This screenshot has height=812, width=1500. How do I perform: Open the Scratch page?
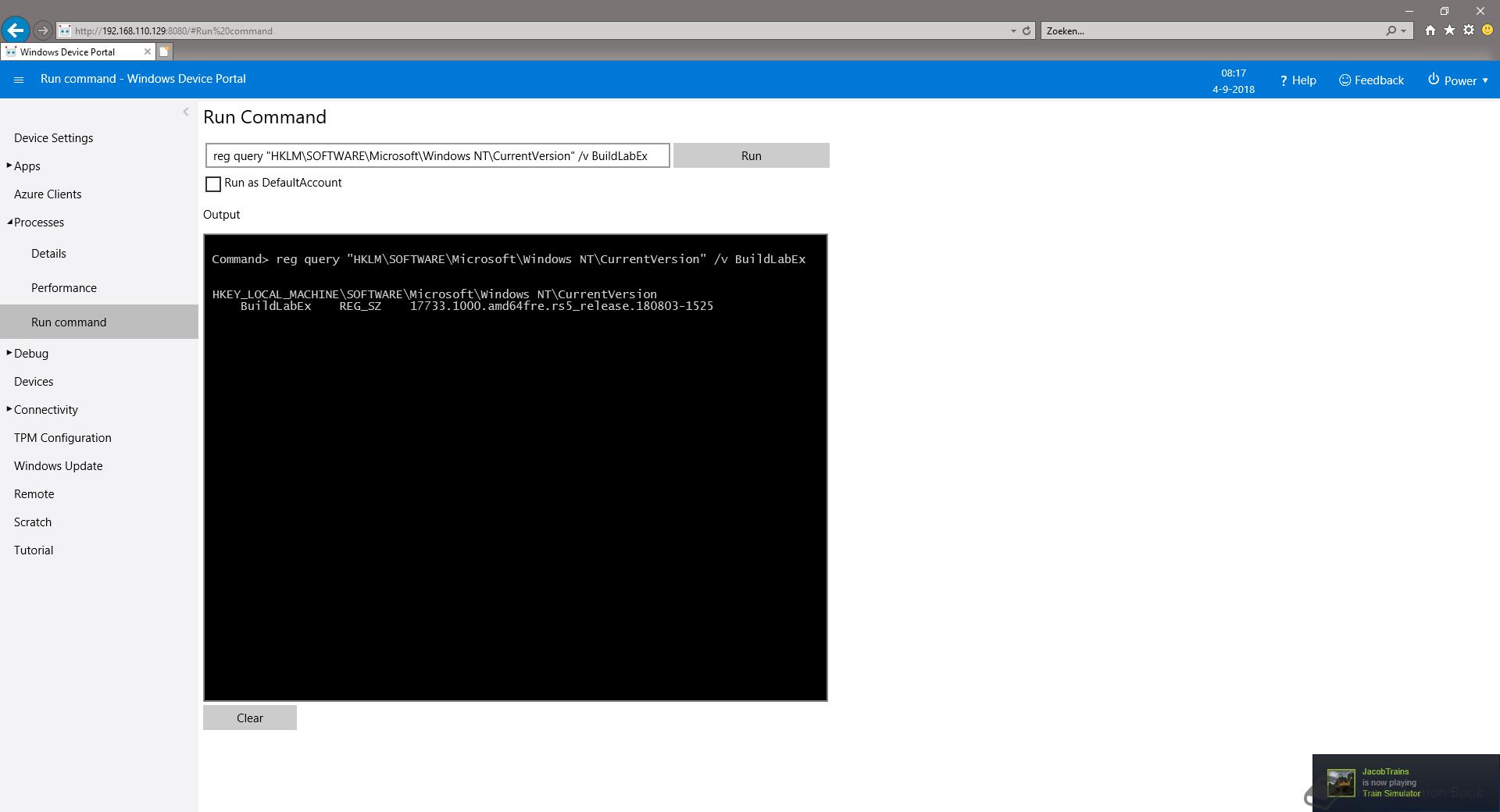tap(33, 522)
